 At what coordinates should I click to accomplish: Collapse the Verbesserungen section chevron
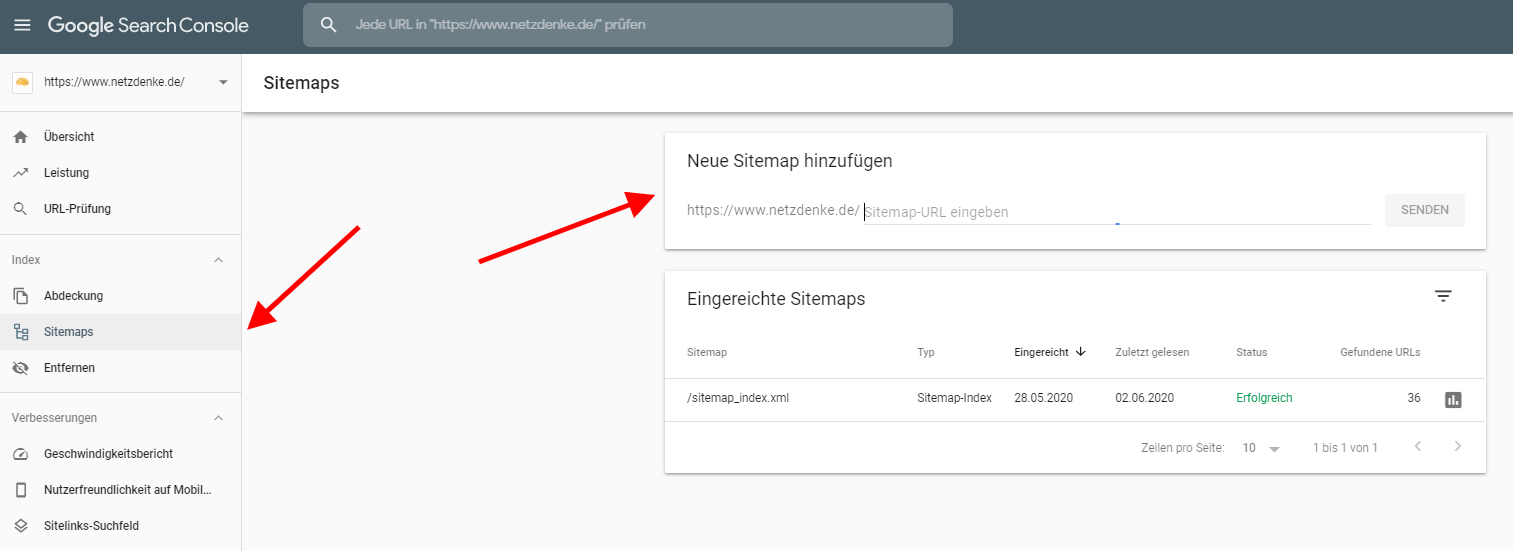(219, 418)
